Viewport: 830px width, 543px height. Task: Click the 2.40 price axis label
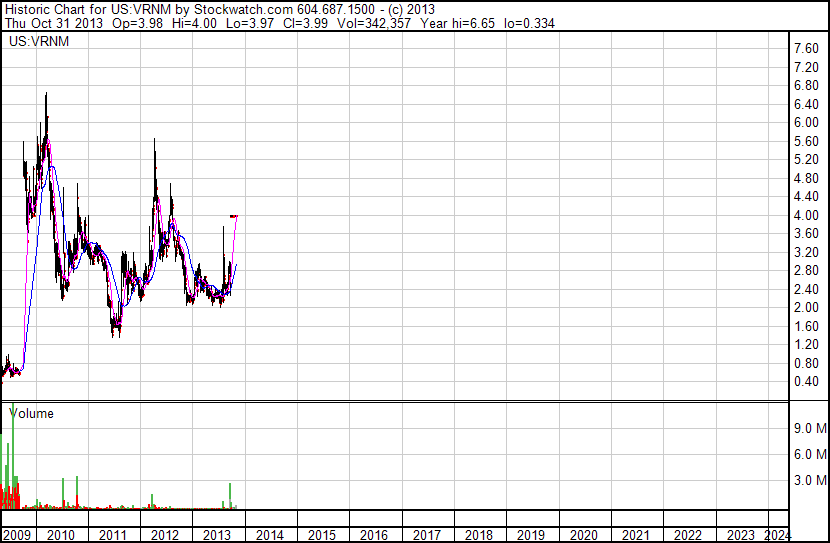pyautogui.click(x=807, y=289)
